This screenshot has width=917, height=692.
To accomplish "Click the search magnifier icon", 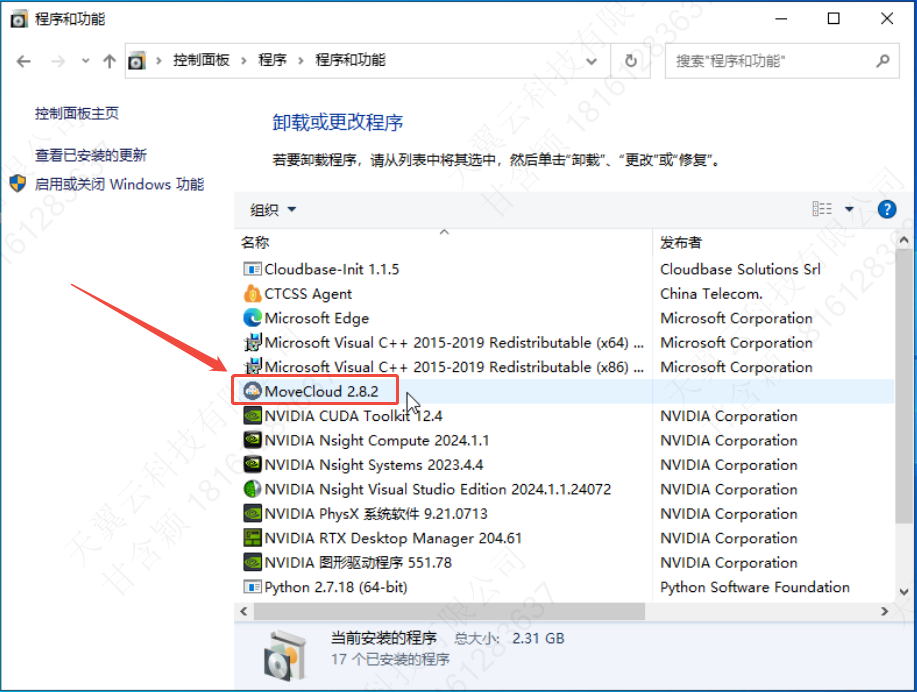I will tap(882, 60).
